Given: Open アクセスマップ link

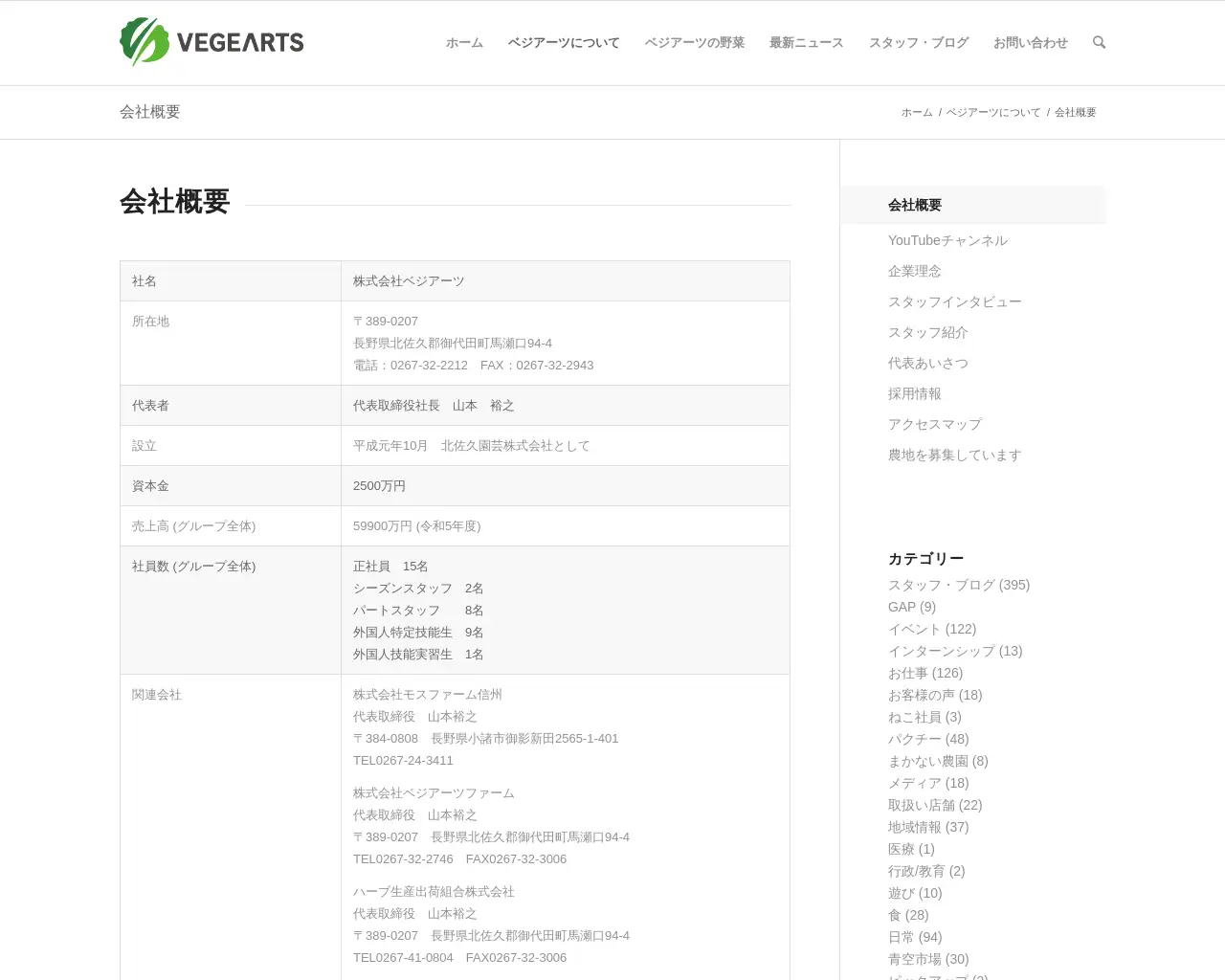Looking at the screenshot, I should click(x=934, y=425).
